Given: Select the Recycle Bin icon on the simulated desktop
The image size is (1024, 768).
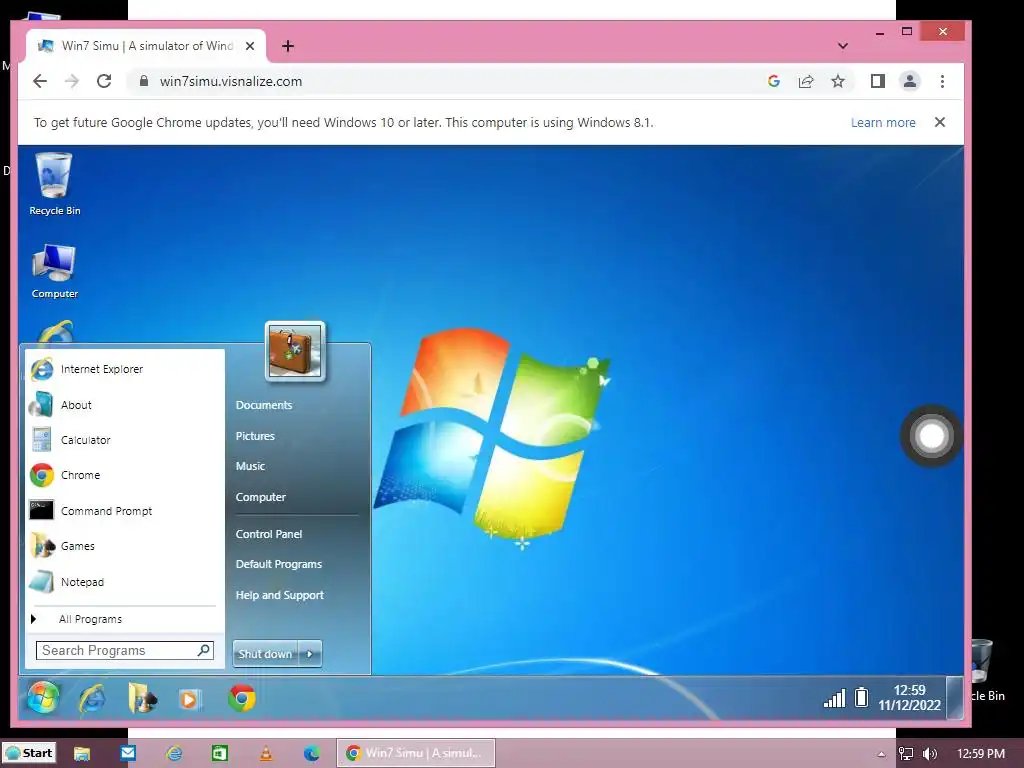Looking at the screenshot, I should coord(55,184).
